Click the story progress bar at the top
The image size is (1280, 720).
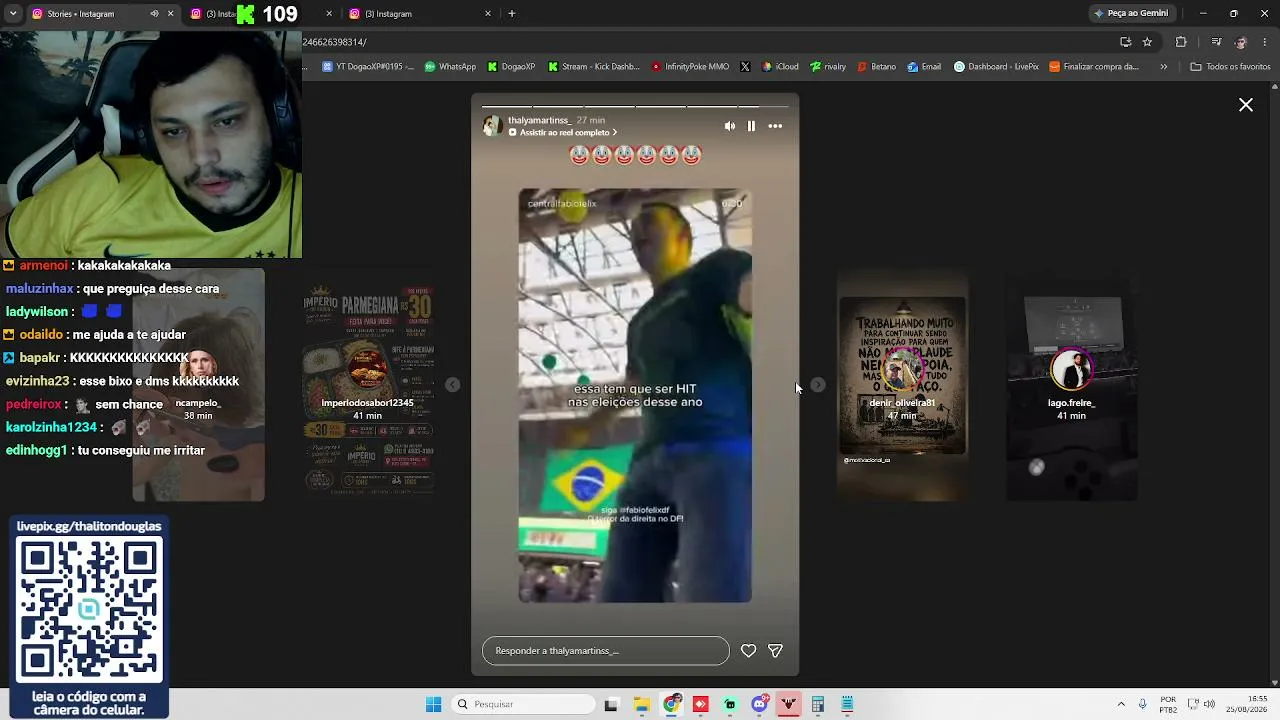pos(635,106)
